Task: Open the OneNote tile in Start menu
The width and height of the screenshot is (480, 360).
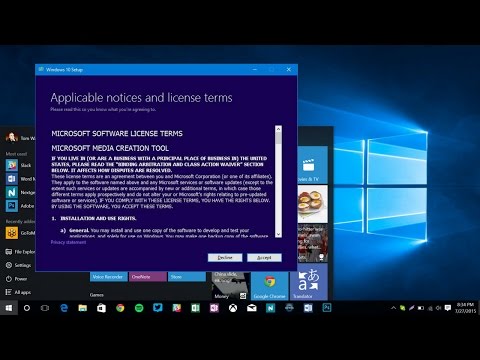Action: (148, 277)
